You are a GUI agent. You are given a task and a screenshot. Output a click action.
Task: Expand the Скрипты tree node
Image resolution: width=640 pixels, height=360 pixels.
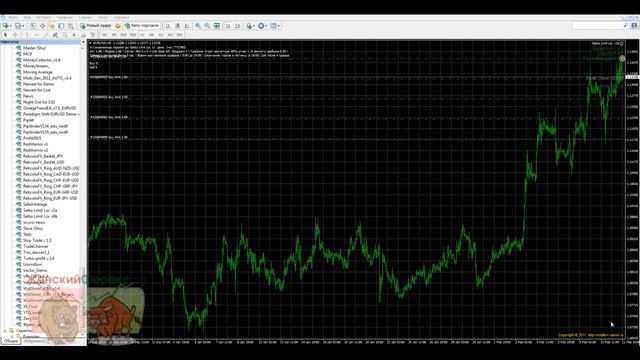click(x=5, y=331)
